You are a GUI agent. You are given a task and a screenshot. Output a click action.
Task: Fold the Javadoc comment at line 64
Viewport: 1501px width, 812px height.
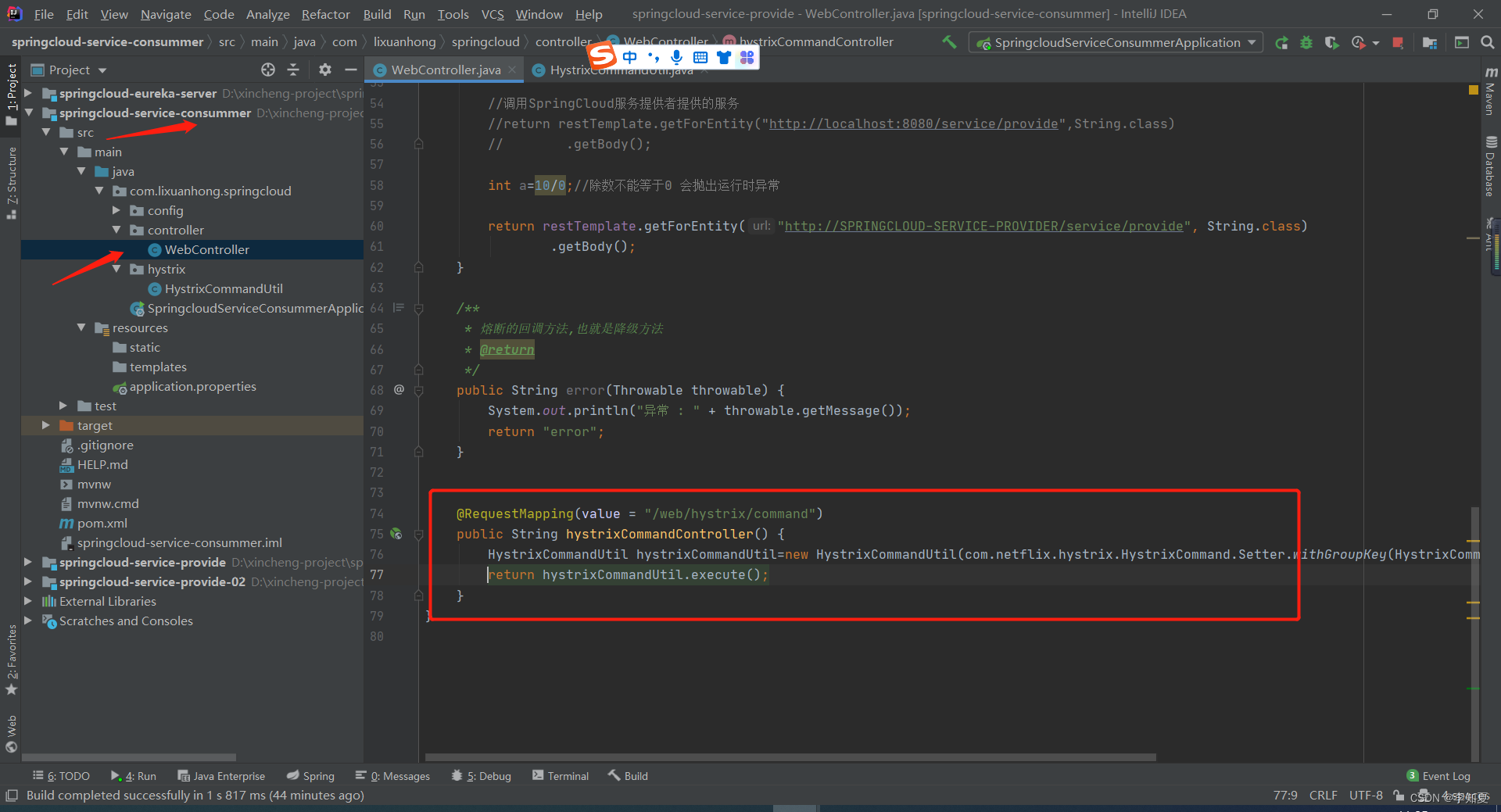pos(418,309)
